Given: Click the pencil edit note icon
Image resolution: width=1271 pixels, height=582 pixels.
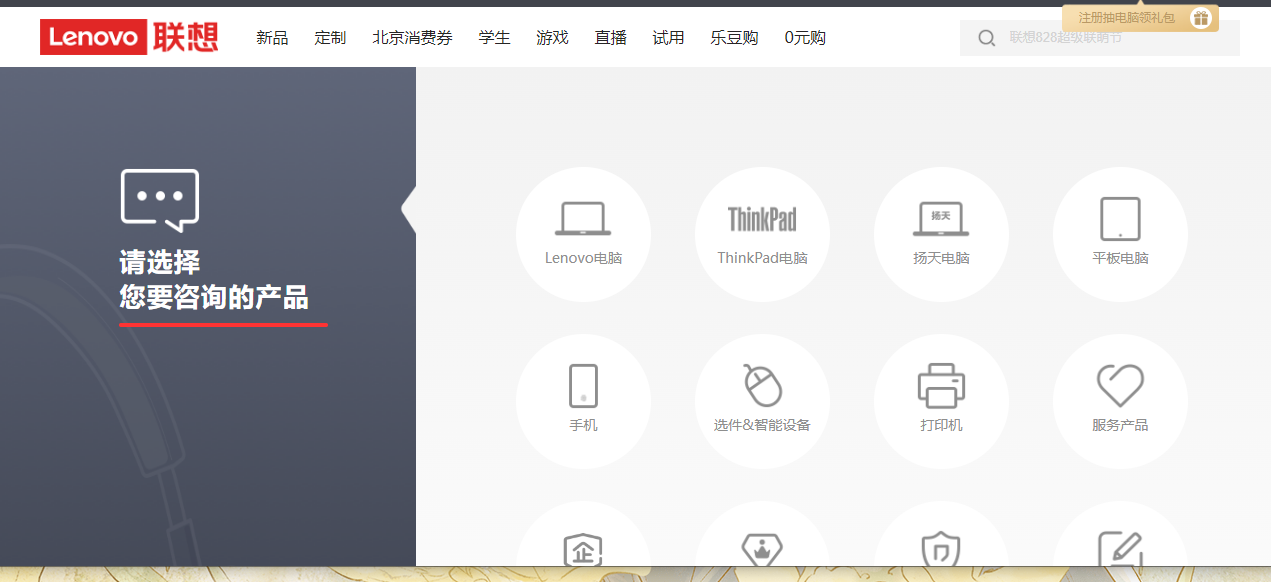Looking at the screenshot, I should pyautogui.click(x=1120, y=548).
